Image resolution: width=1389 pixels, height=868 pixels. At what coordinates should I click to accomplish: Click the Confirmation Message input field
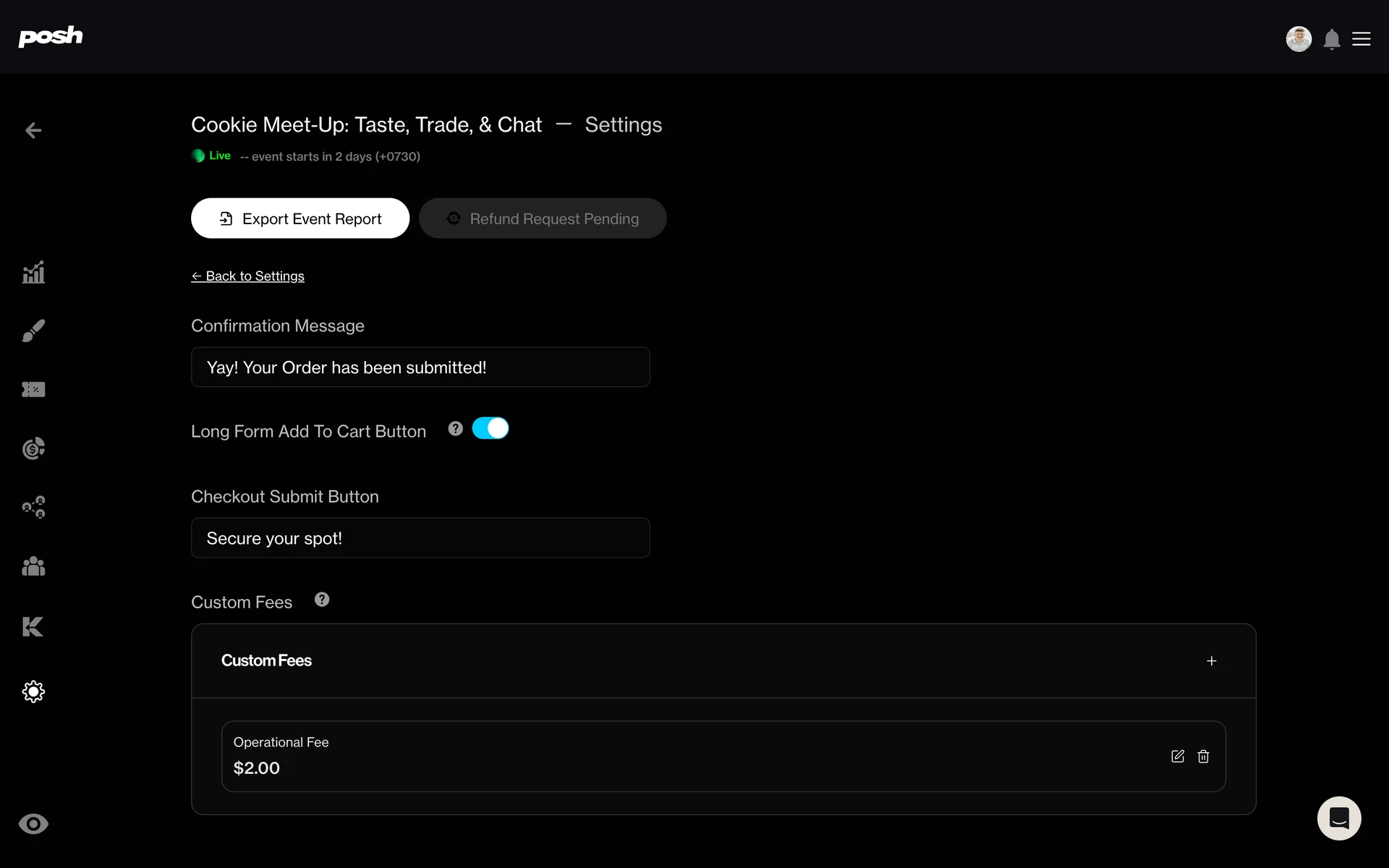420,367
